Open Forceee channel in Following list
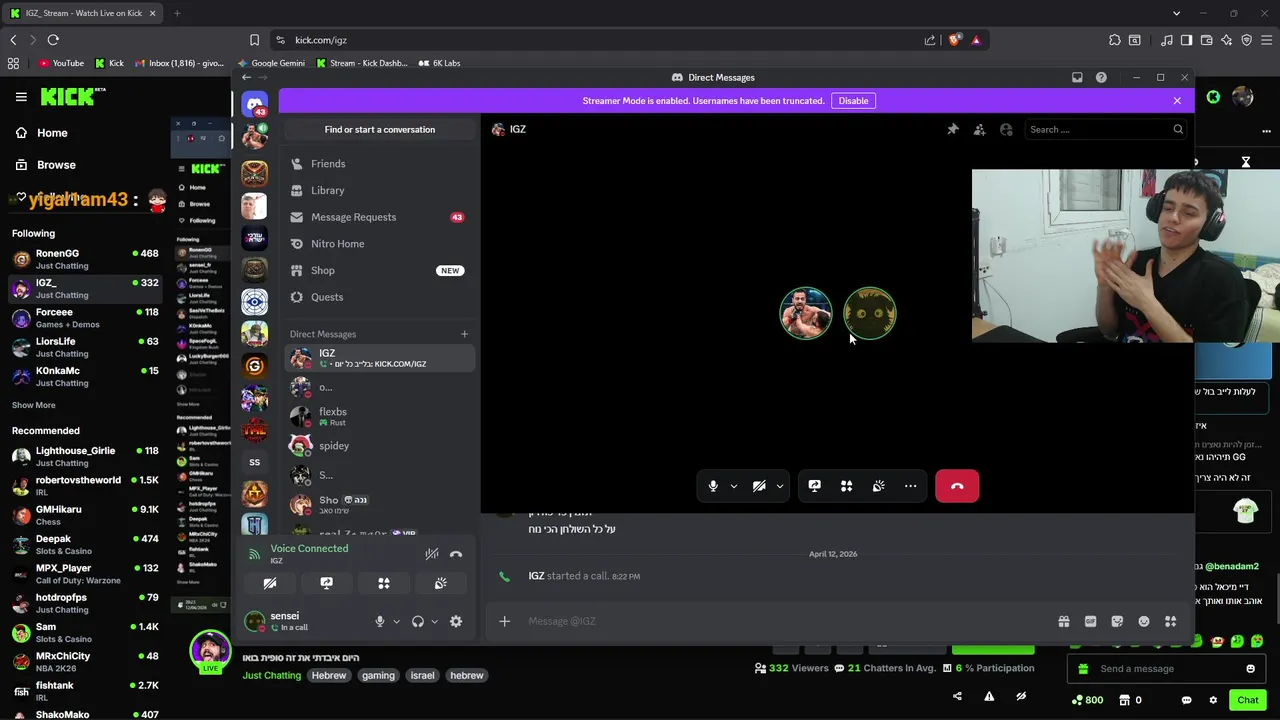Image resolution: width=1280 pixels, height=720 pixels. [85, 318]
